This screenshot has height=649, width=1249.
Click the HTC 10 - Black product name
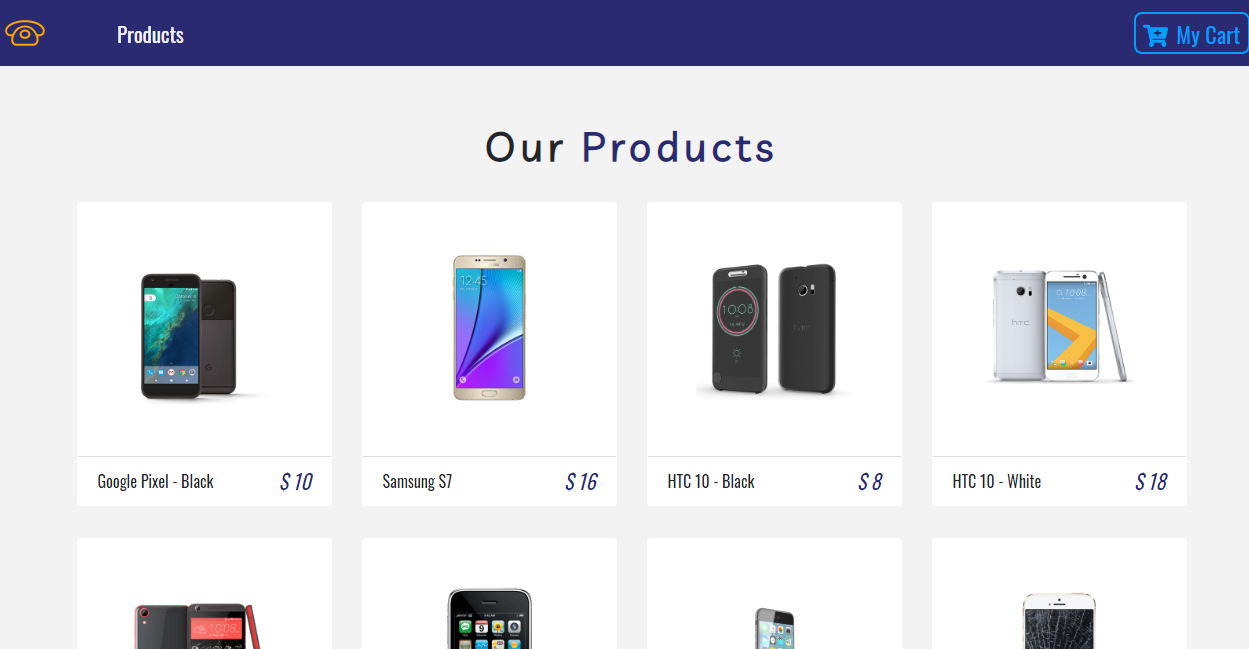coord(710,481)
